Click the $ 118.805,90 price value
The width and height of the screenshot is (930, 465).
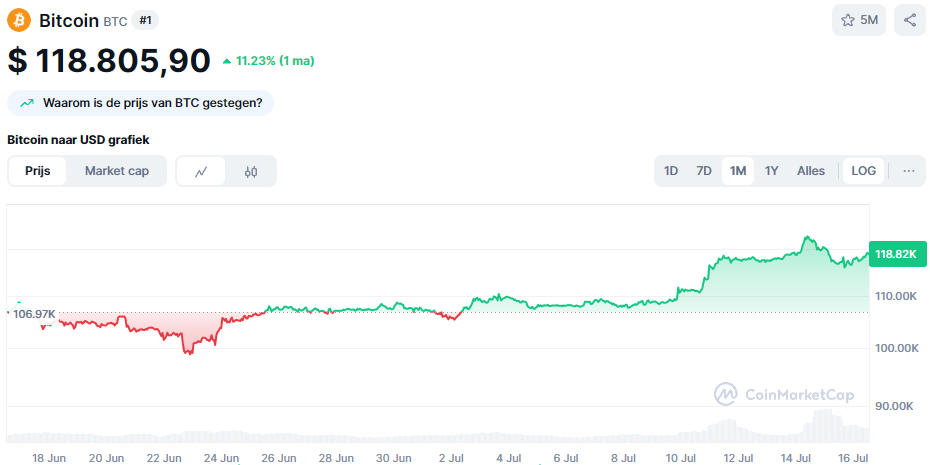pos(109,60)
